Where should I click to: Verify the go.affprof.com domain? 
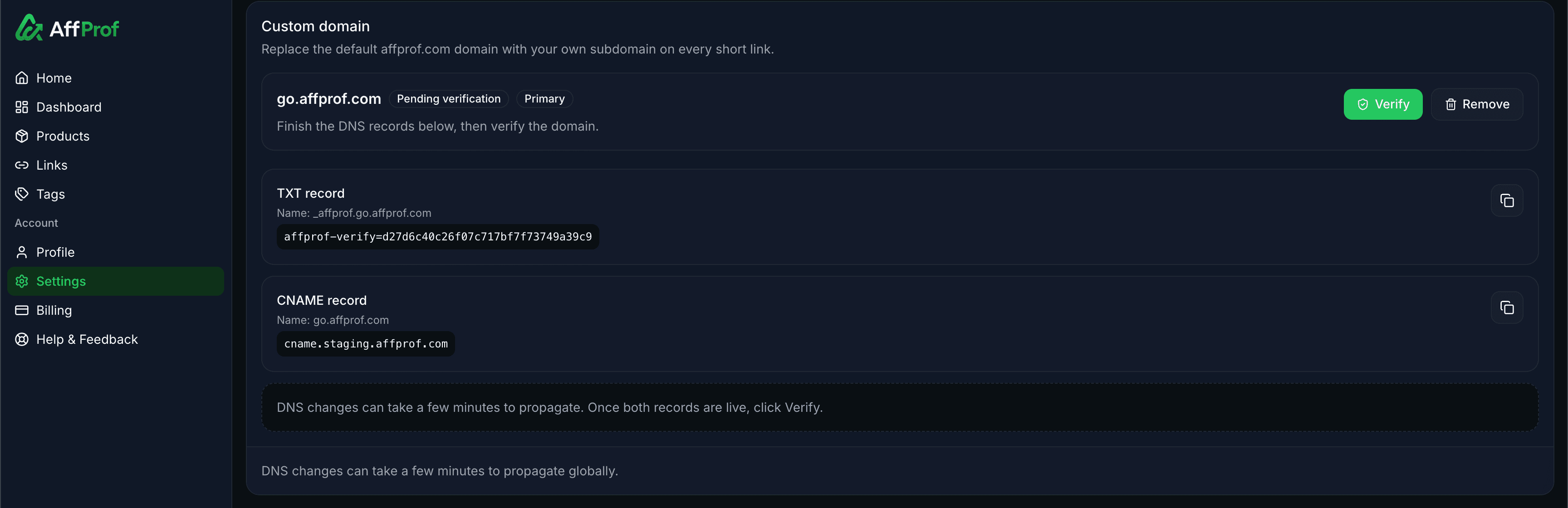pos(1383,104)
